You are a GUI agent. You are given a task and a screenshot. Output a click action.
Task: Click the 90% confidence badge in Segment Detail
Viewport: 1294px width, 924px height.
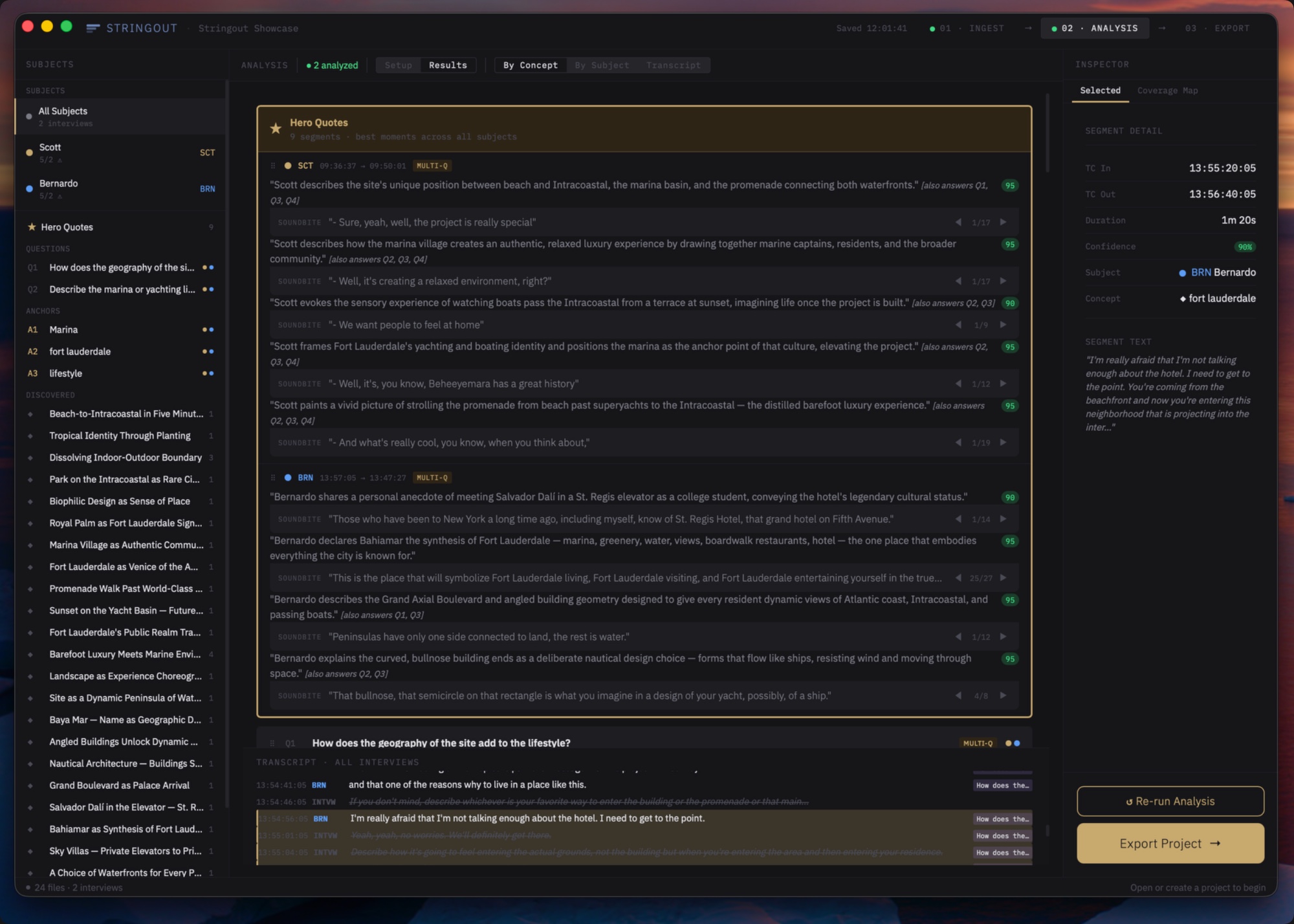(x=1244, y=247)
